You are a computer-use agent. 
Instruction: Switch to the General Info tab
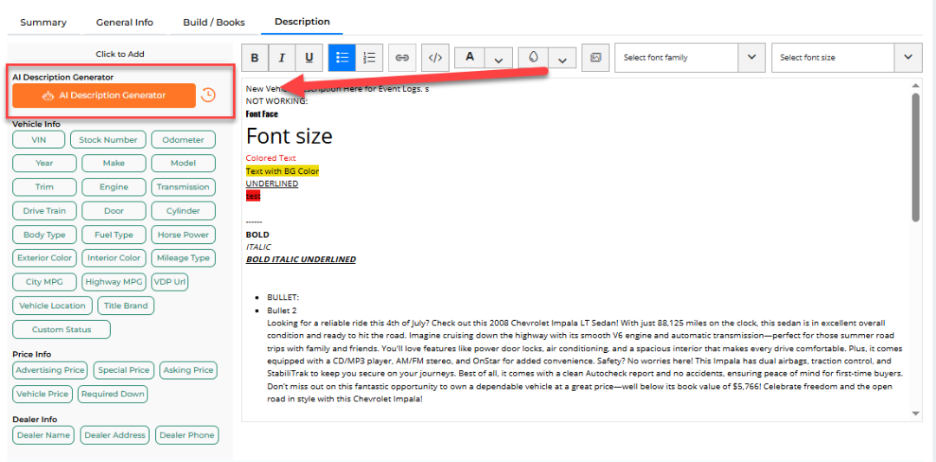(125, 23)
